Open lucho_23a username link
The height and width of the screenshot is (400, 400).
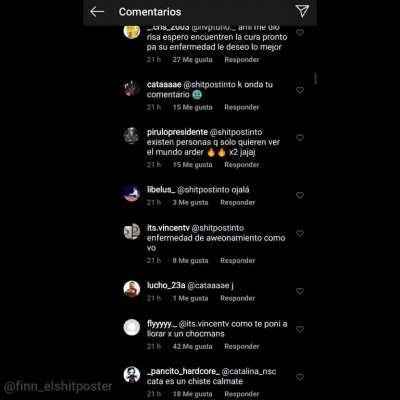pos(166,285)
